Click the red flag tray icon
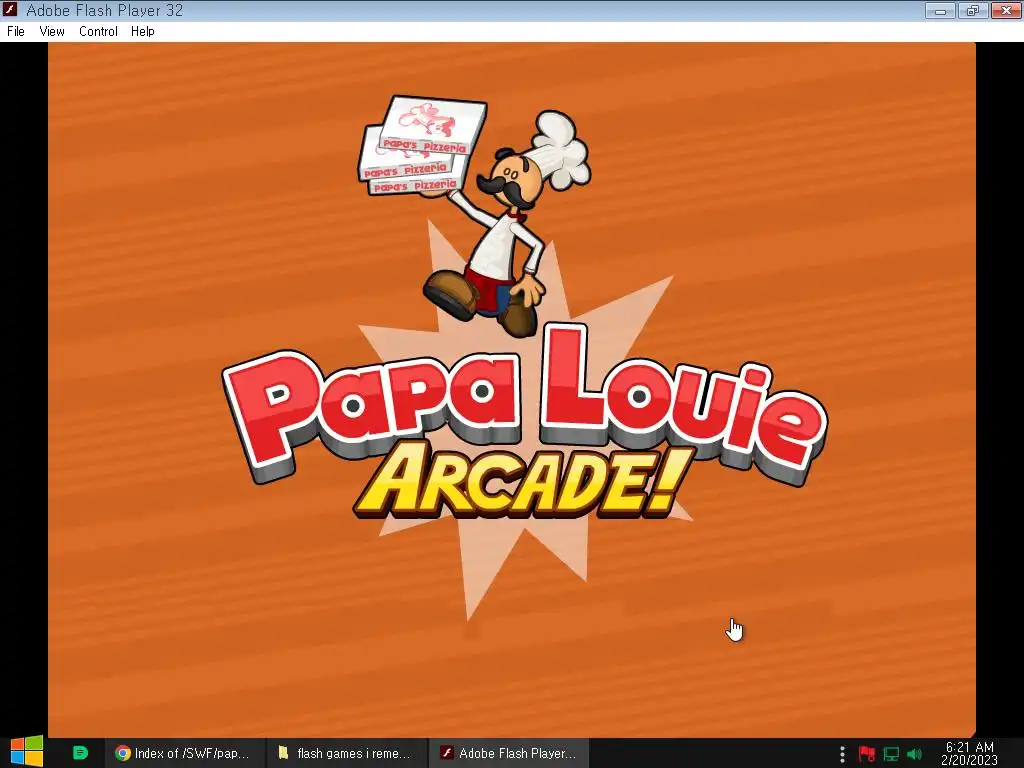This screenshot has height=768, width=1024. click(867, 754)
